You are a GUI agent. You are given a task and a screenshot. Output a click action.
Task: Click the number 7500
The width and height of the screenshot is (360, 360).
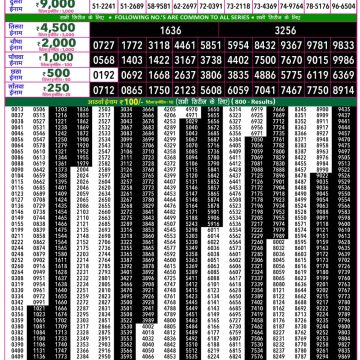click(x=265, y=60)
